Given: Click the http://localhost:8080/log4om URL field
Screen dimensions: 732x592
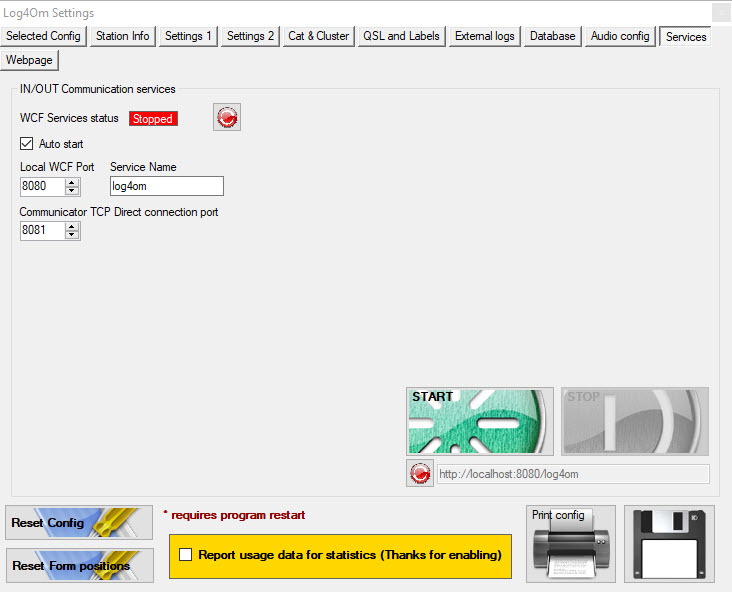Looking at the screenshot, I should click(x=573, y=474).
